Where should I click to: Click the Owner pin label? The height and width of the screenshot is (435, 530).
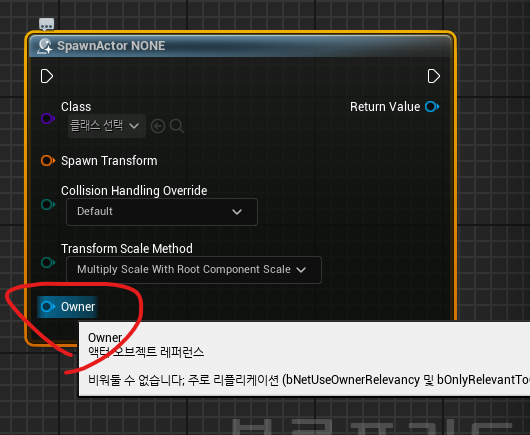point(78,307)
